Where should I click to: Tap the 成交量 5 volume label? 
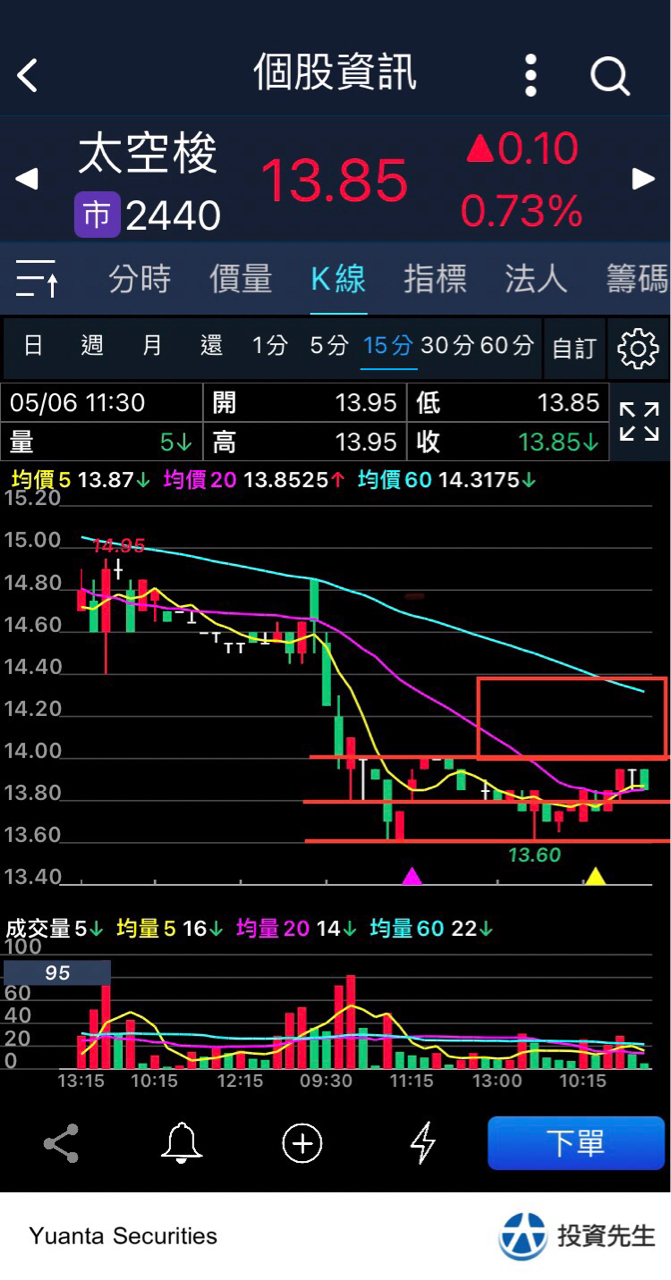click(x=55, y=929)
